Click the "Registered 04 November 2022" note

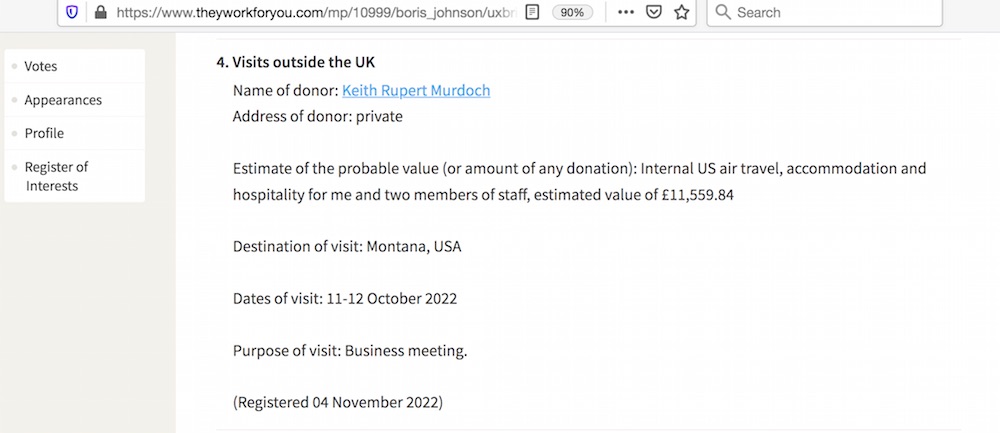click(337, 403)
